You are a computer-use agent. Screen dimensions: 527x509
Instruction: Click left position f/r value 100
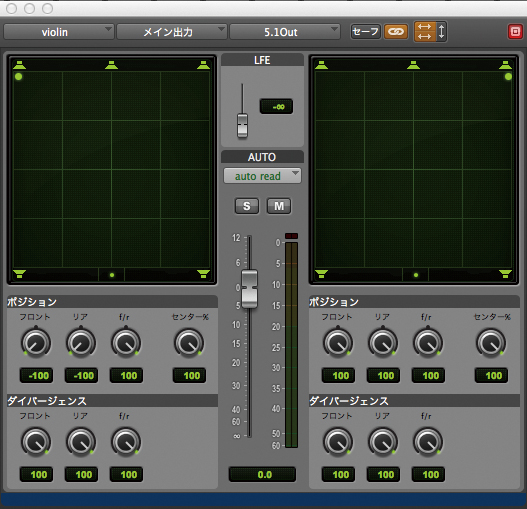(x=126, y=376)
